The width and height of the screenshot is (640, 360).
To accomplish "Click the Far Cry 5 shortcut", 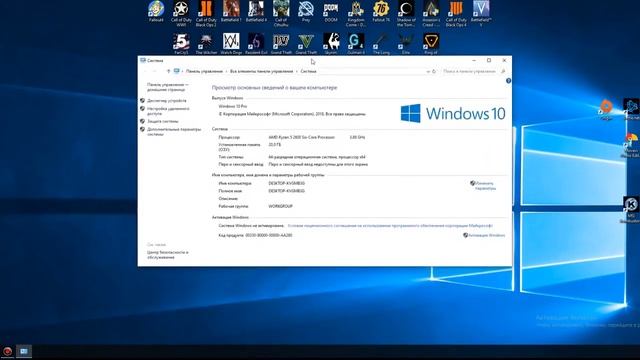I will [181, 42].
